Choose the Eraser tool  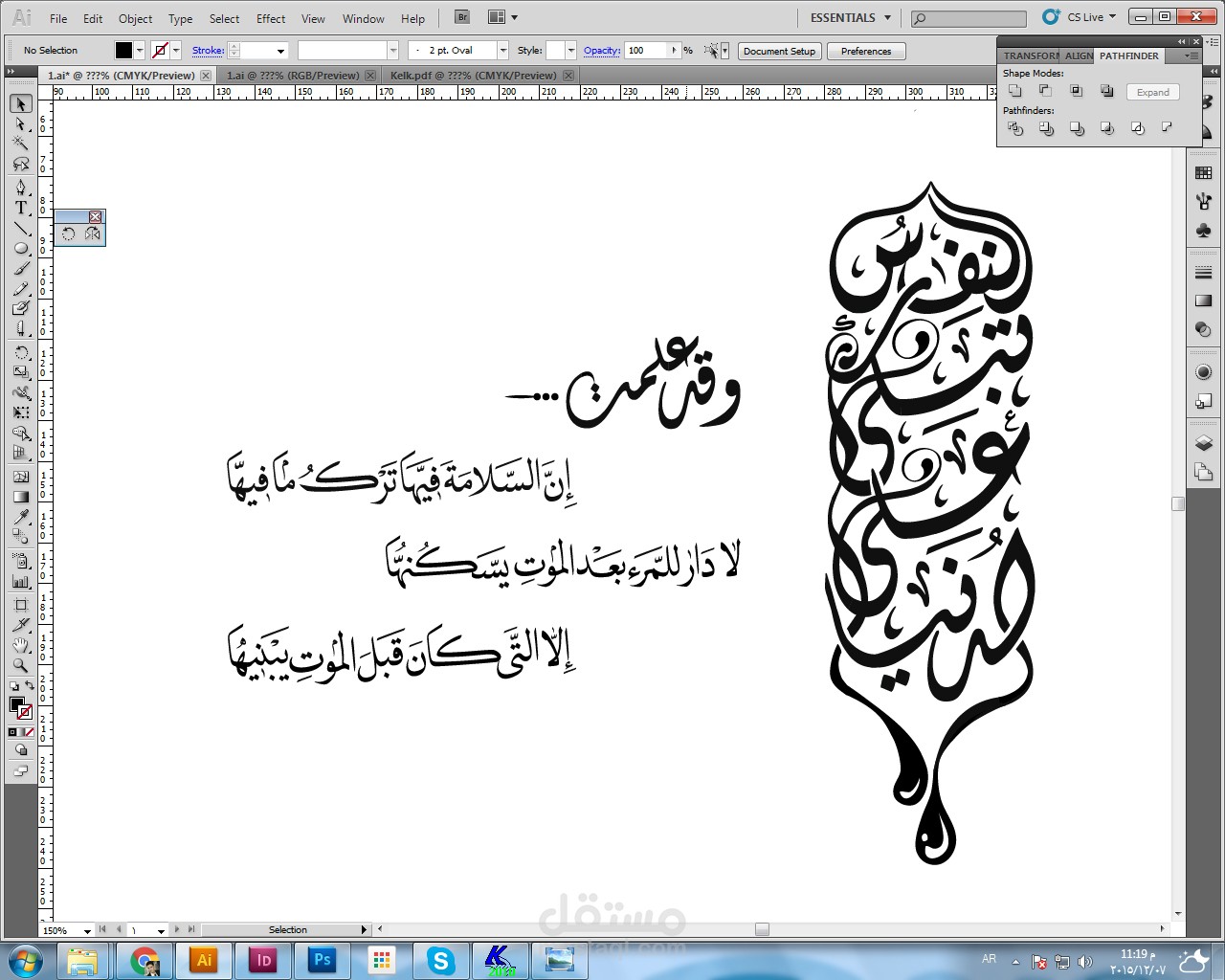(20, 328)
